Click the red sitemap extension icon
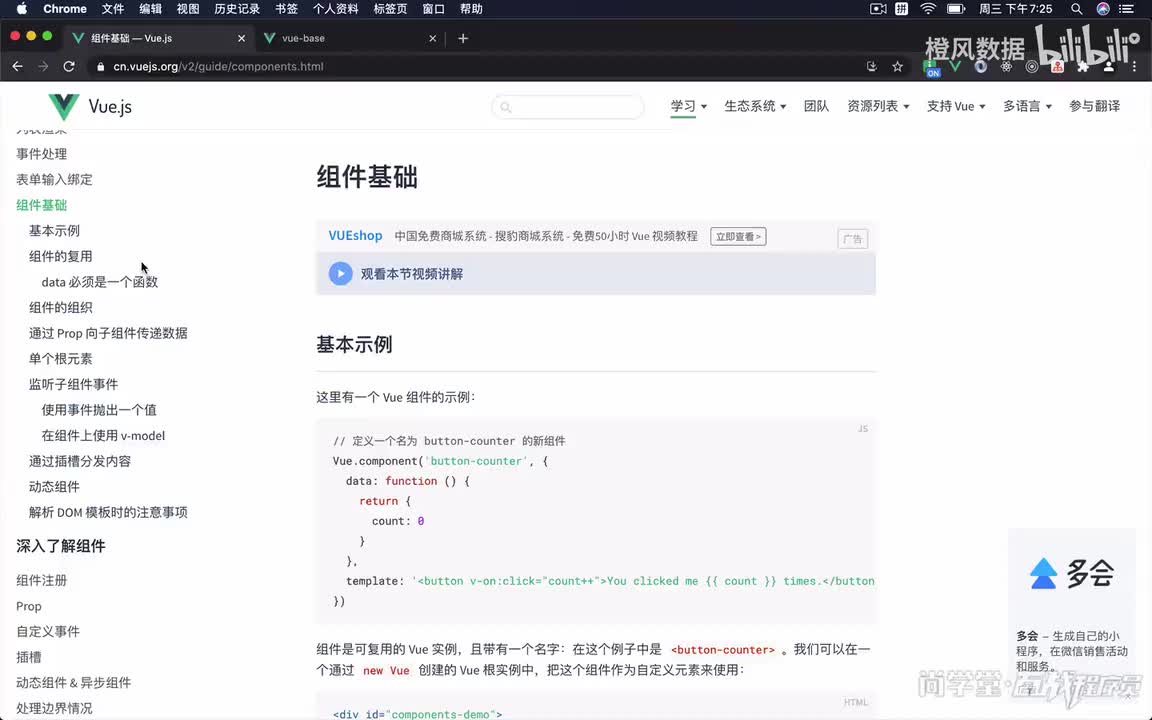Viewport: 1152px width, 720px height. pyautogui.click(x=1057, y=66)
